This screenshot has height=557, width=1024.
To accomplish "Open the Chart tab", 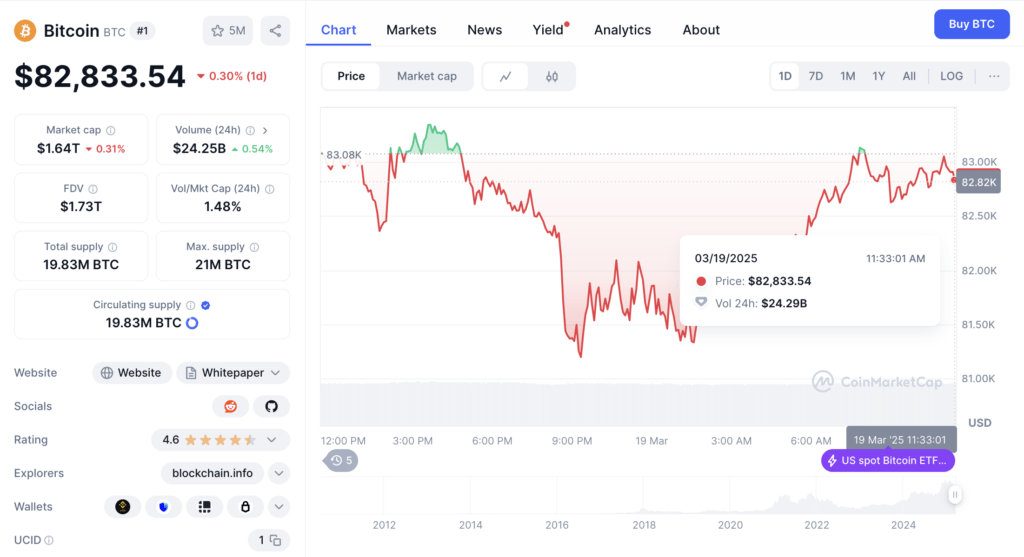I will [x=338, y=30].
